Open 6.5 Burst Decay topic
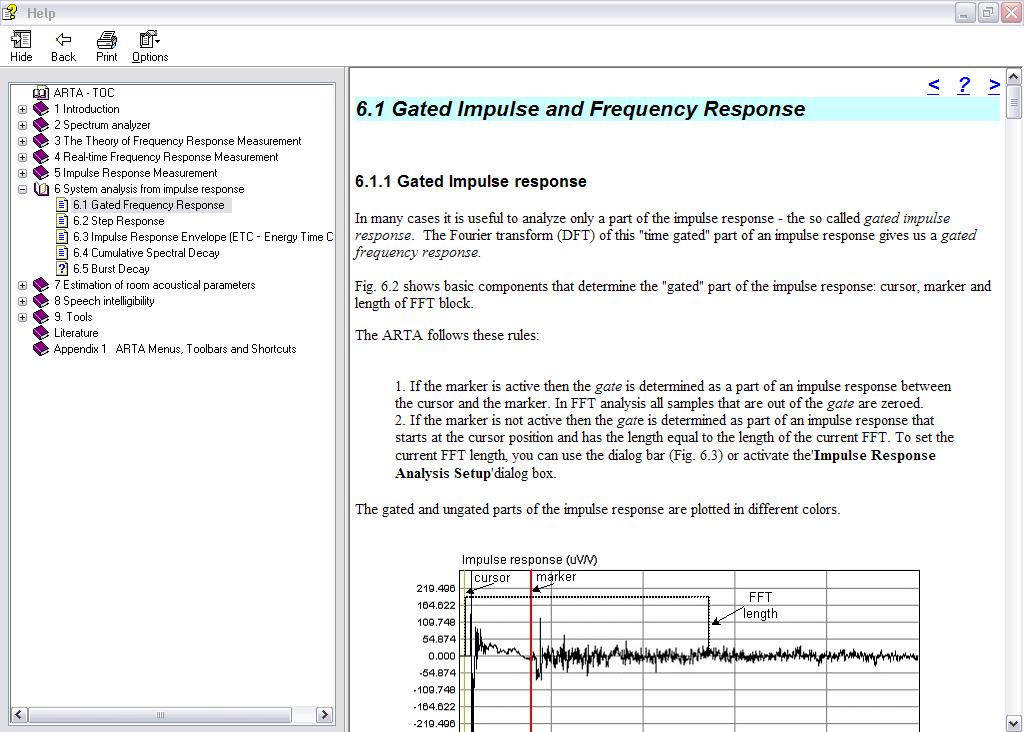The image size is (1024, 732). coord(111,269)
